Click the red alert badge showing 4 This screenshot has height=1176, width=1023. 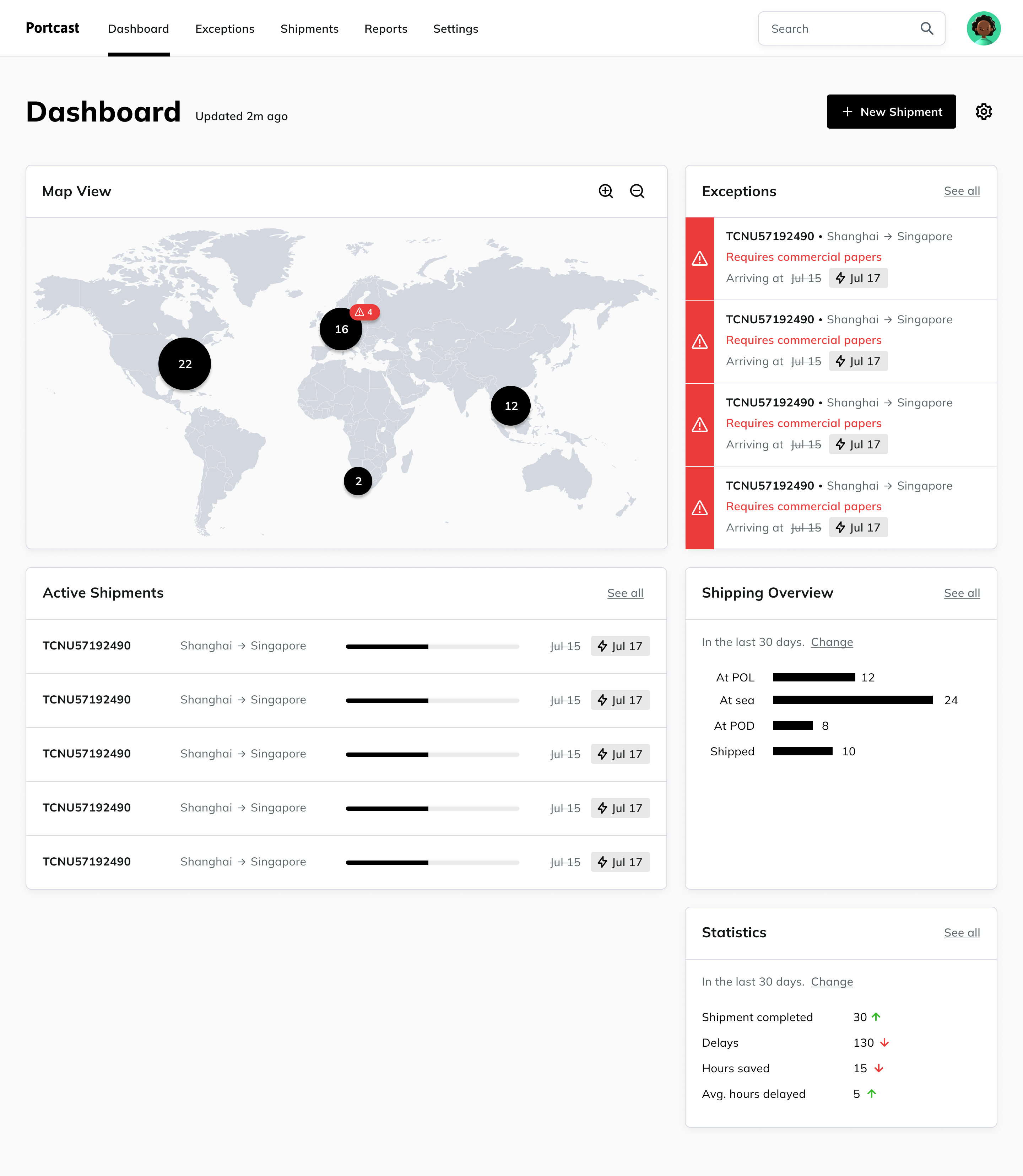tap(364, 312)
